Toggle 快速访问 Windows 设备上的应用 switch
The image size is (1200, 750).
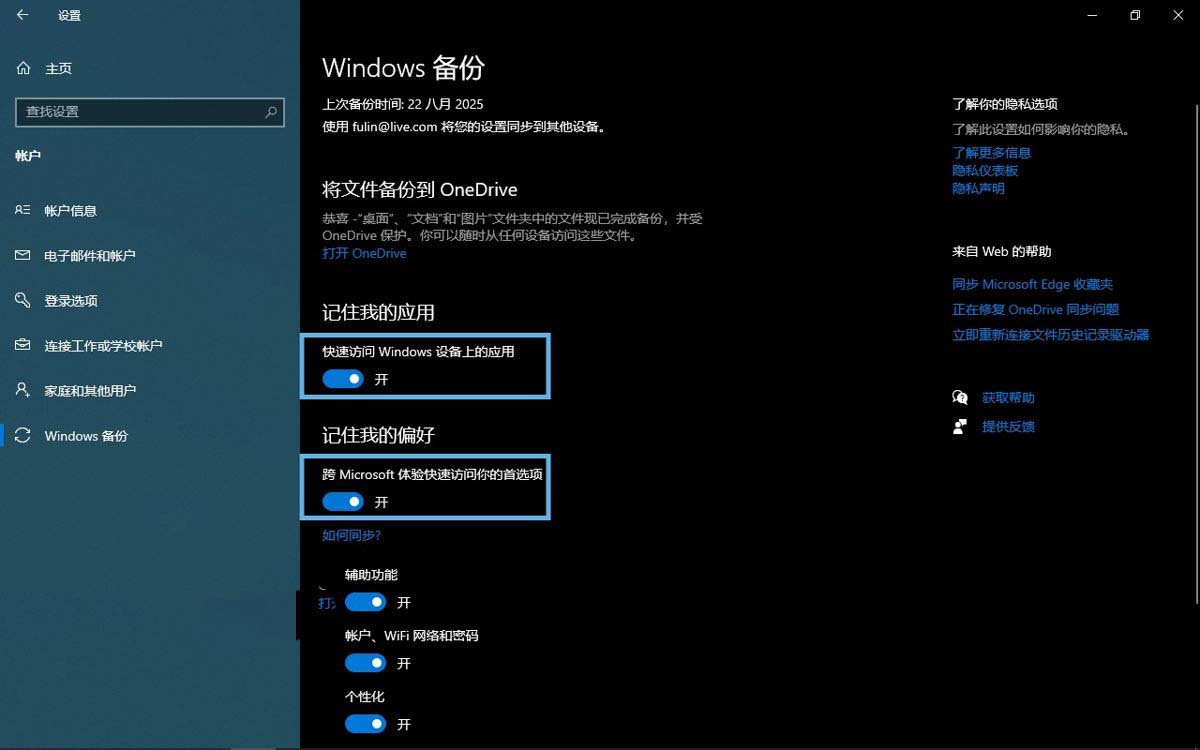pos(343,379)
